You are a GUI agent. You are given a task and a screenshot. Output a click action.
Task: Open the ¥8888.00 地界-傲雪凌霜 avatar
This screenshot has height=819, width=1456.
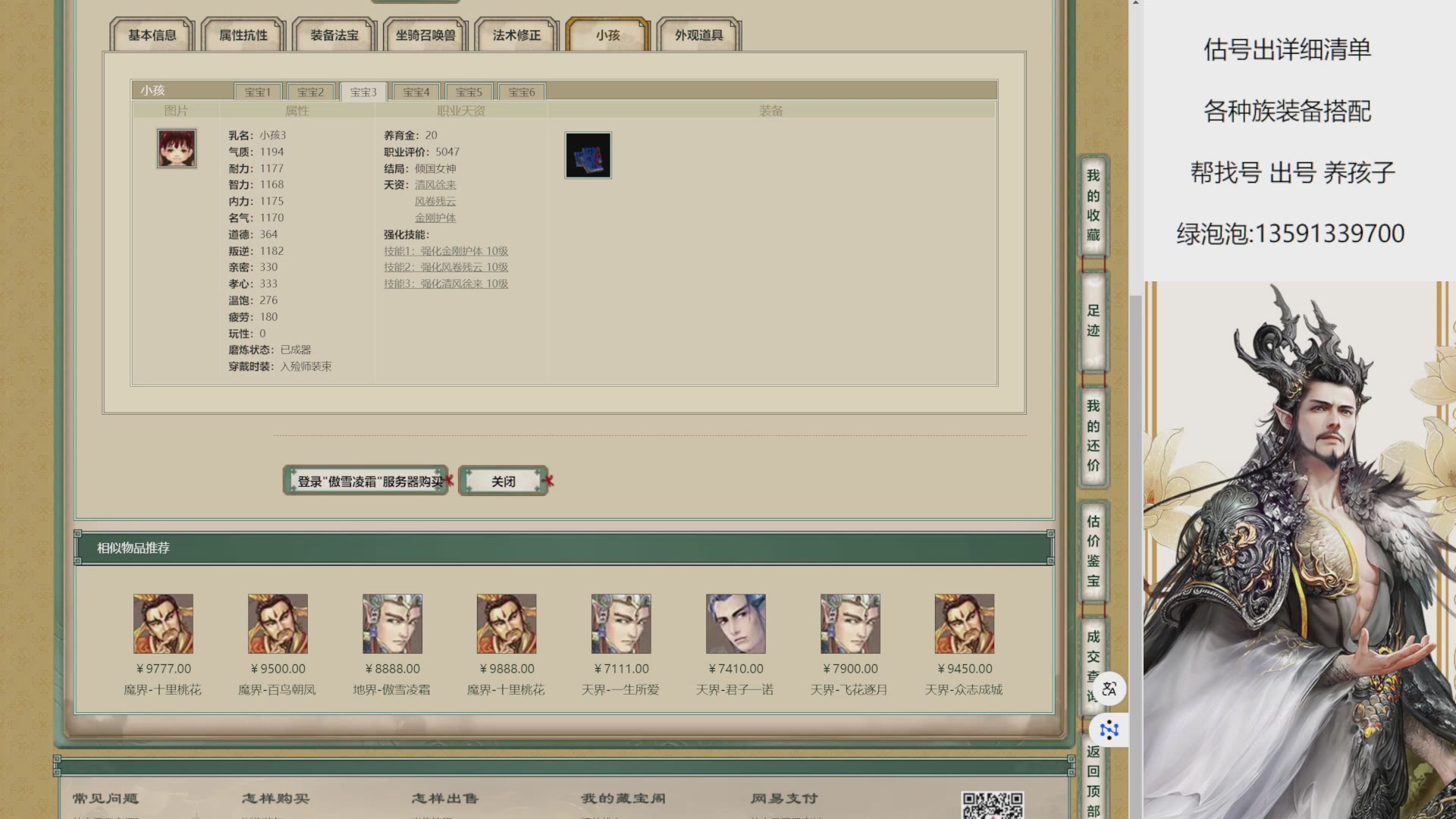click(x=392, y=623)
